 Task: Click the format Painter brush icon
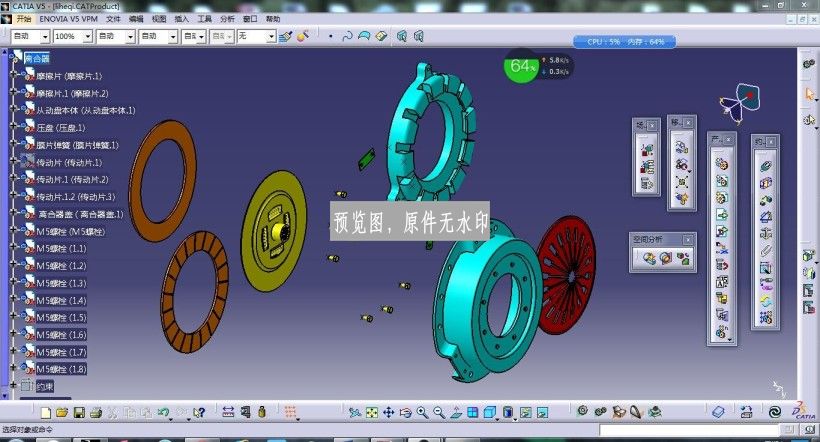pos(286,36)
